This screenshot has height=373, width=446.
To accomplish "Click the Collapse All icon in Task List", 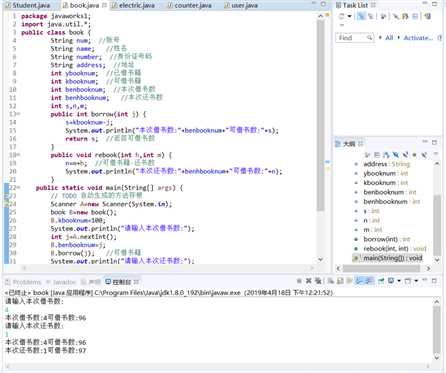I will click(415, 16).
